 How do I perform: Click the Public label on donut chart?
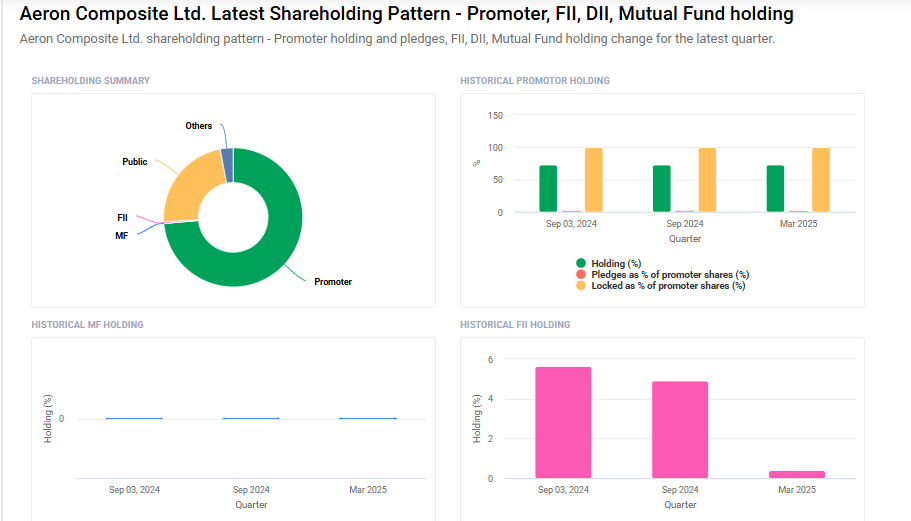pyautogui.click(x=134, y=161)
